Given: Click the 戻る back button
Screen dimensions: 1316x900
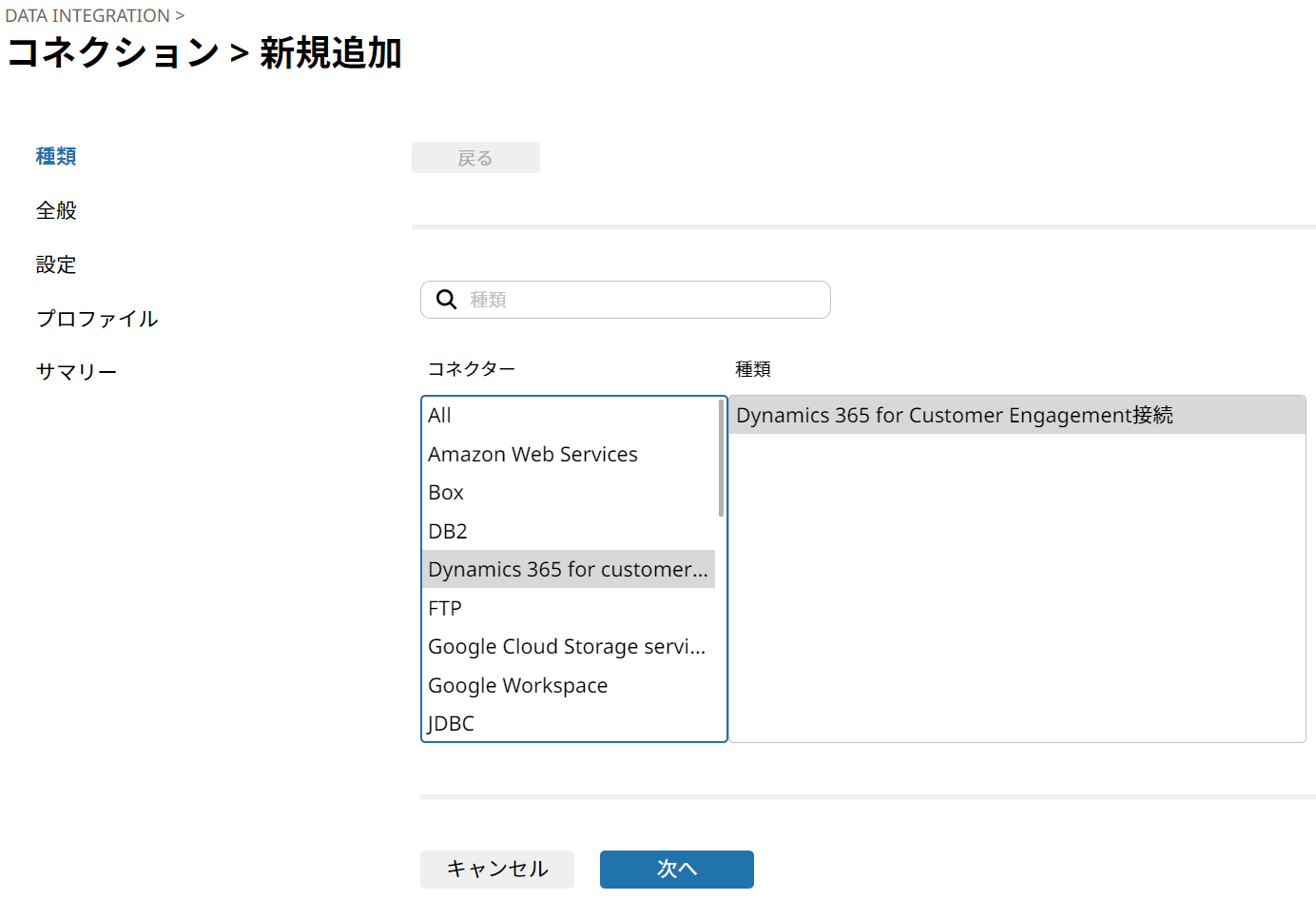Looking at the screenshot, I should coord(475,158).
